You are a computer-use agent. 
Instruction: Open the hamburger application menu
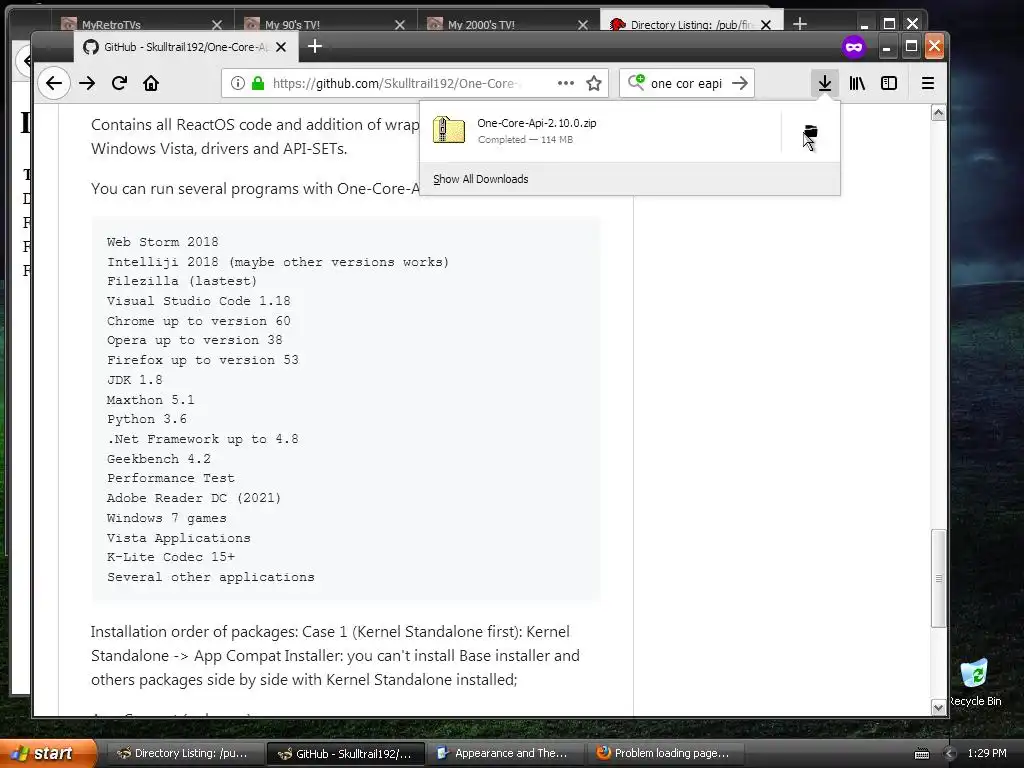tap(927, 83)
